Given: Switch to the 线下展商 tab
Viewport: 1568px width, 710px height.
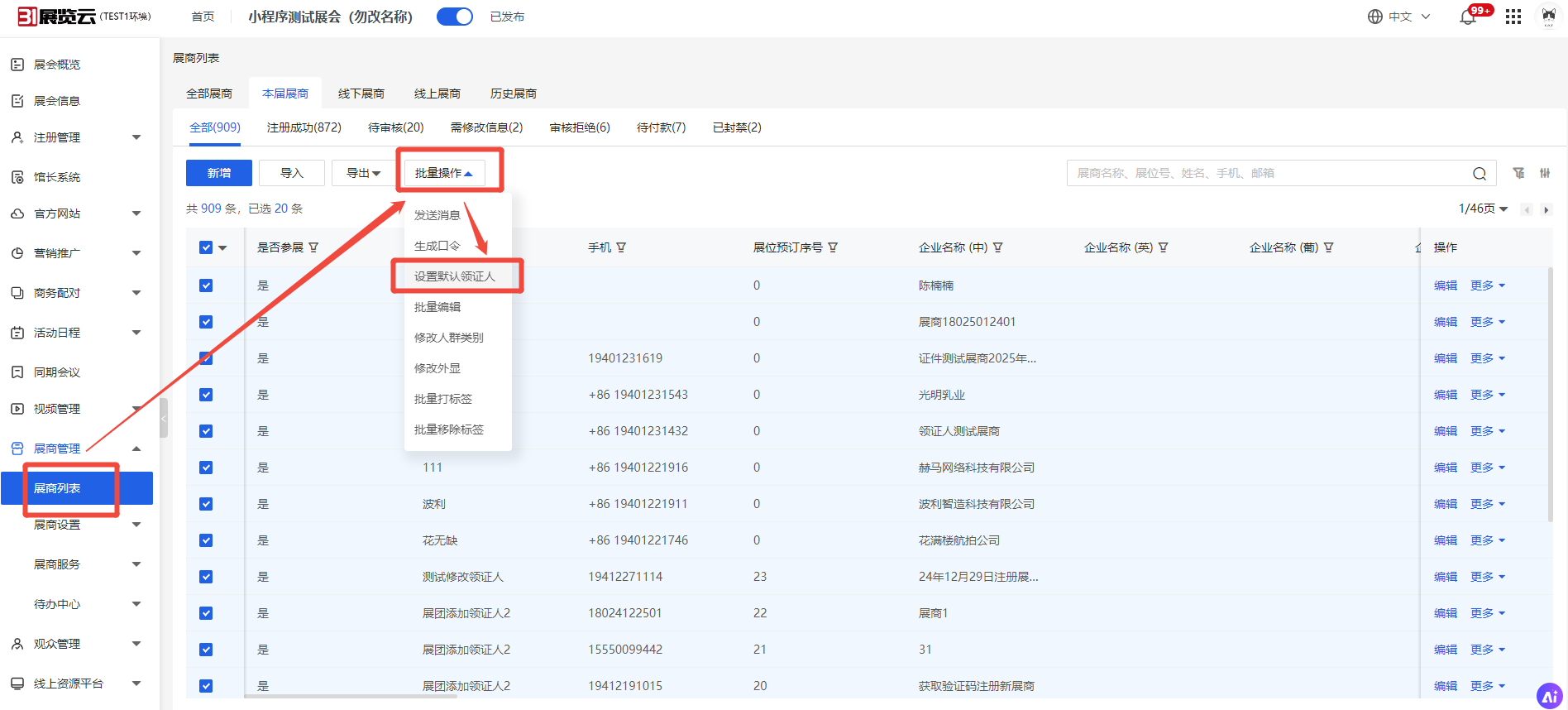Looking at the screenshot, I should tap(361, 94).
